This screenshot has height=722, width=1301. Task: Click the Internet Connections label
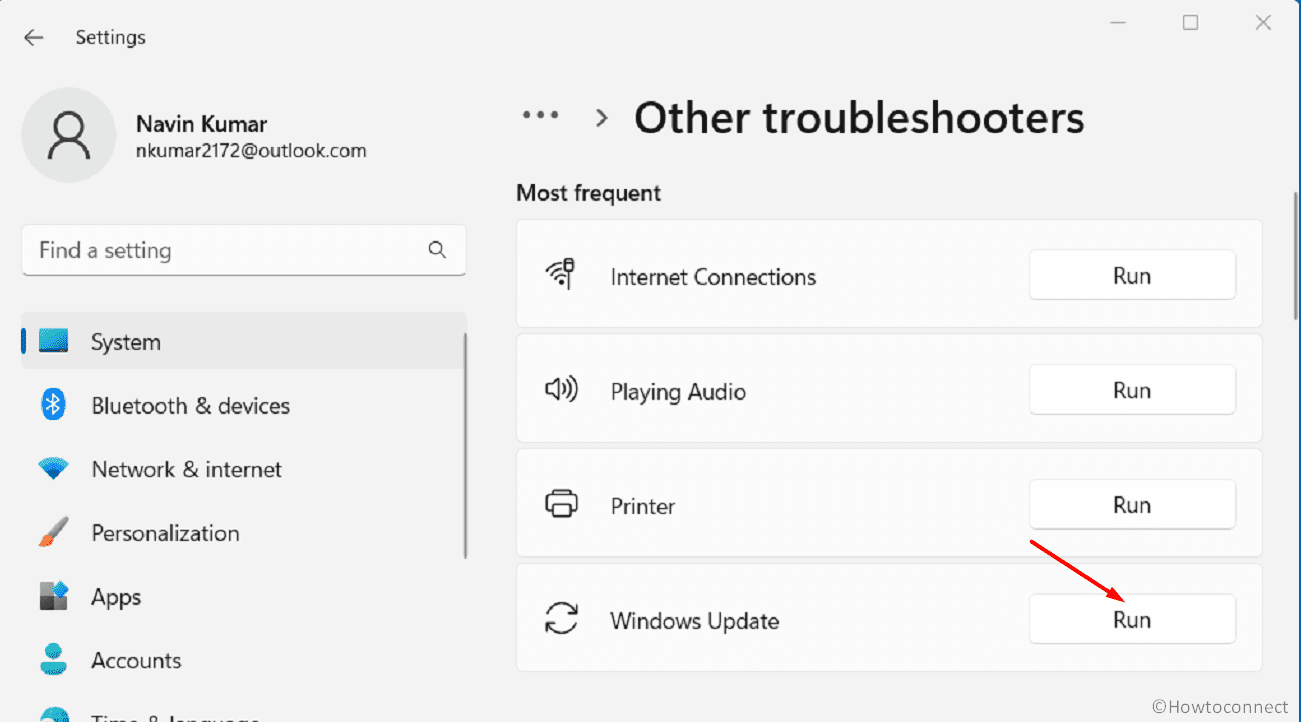tap(713, 277)
